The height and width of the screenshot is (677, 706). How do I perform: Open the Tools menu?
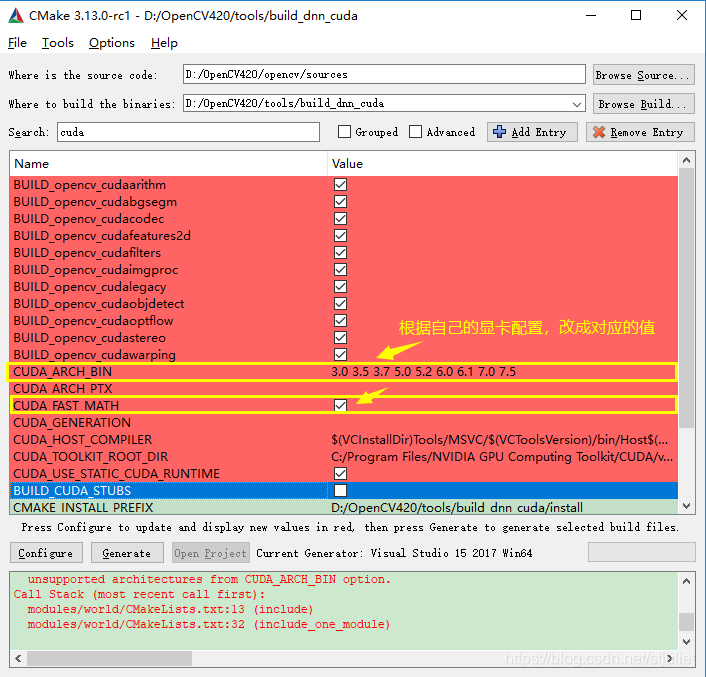pyautogui.click(x=58, y=43)
